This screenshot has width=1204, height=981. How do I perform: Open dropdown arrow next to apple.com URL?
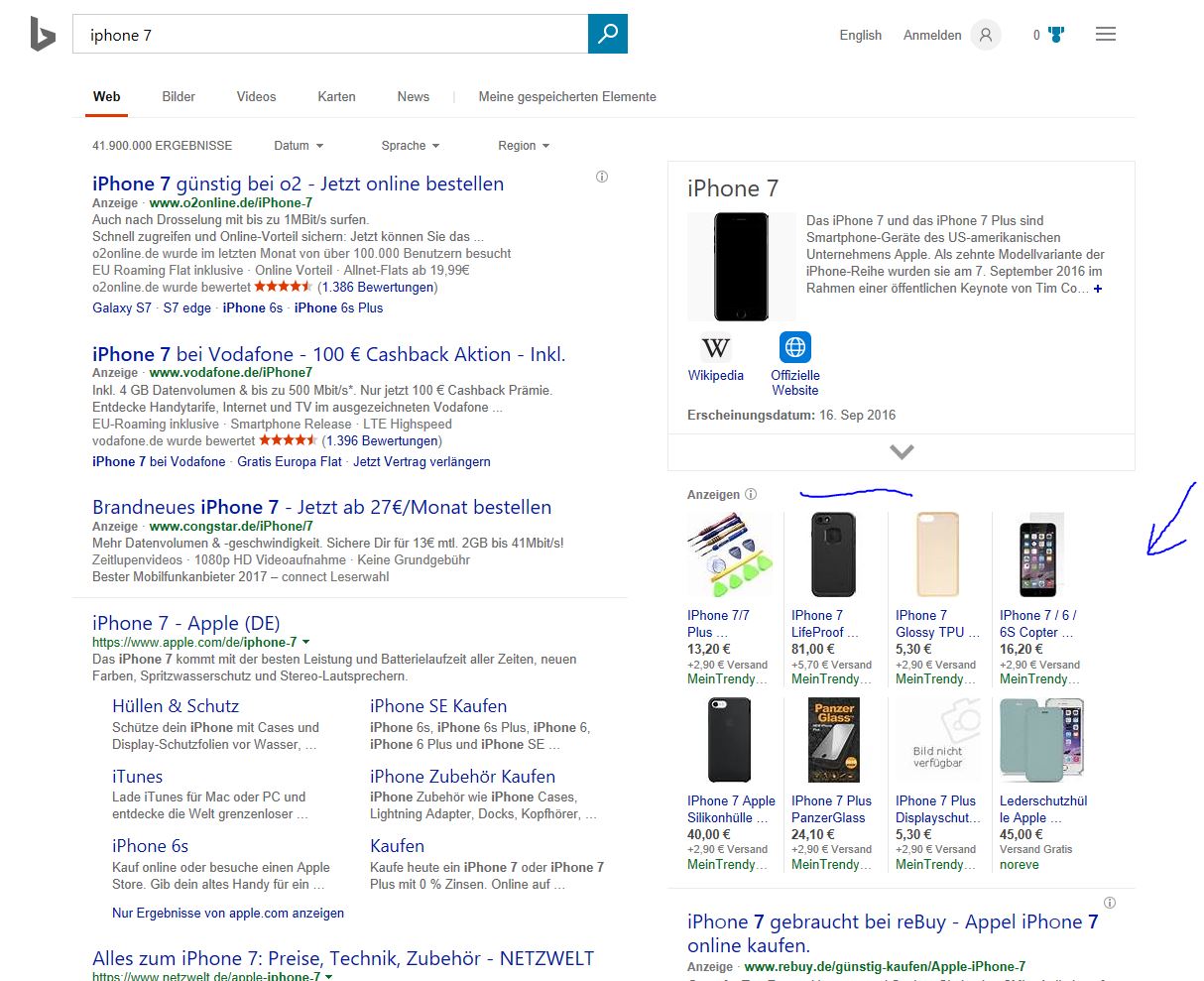click(x=305, y=643)
